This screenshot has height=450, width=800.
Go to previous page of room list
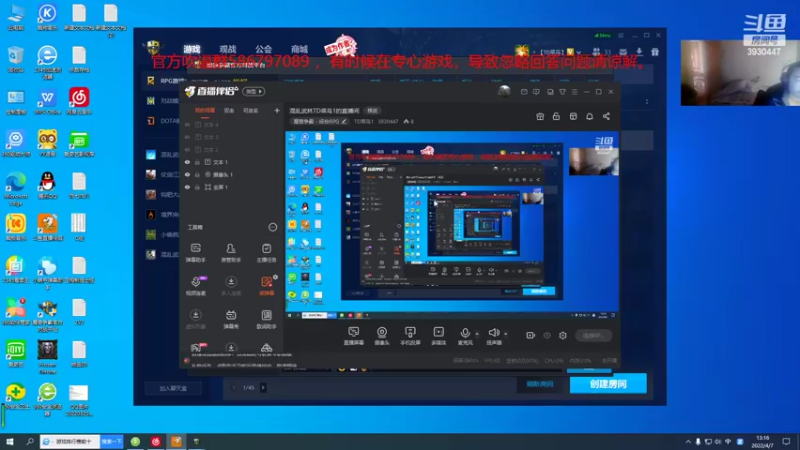pyautogui.click(x=234, y=388)
